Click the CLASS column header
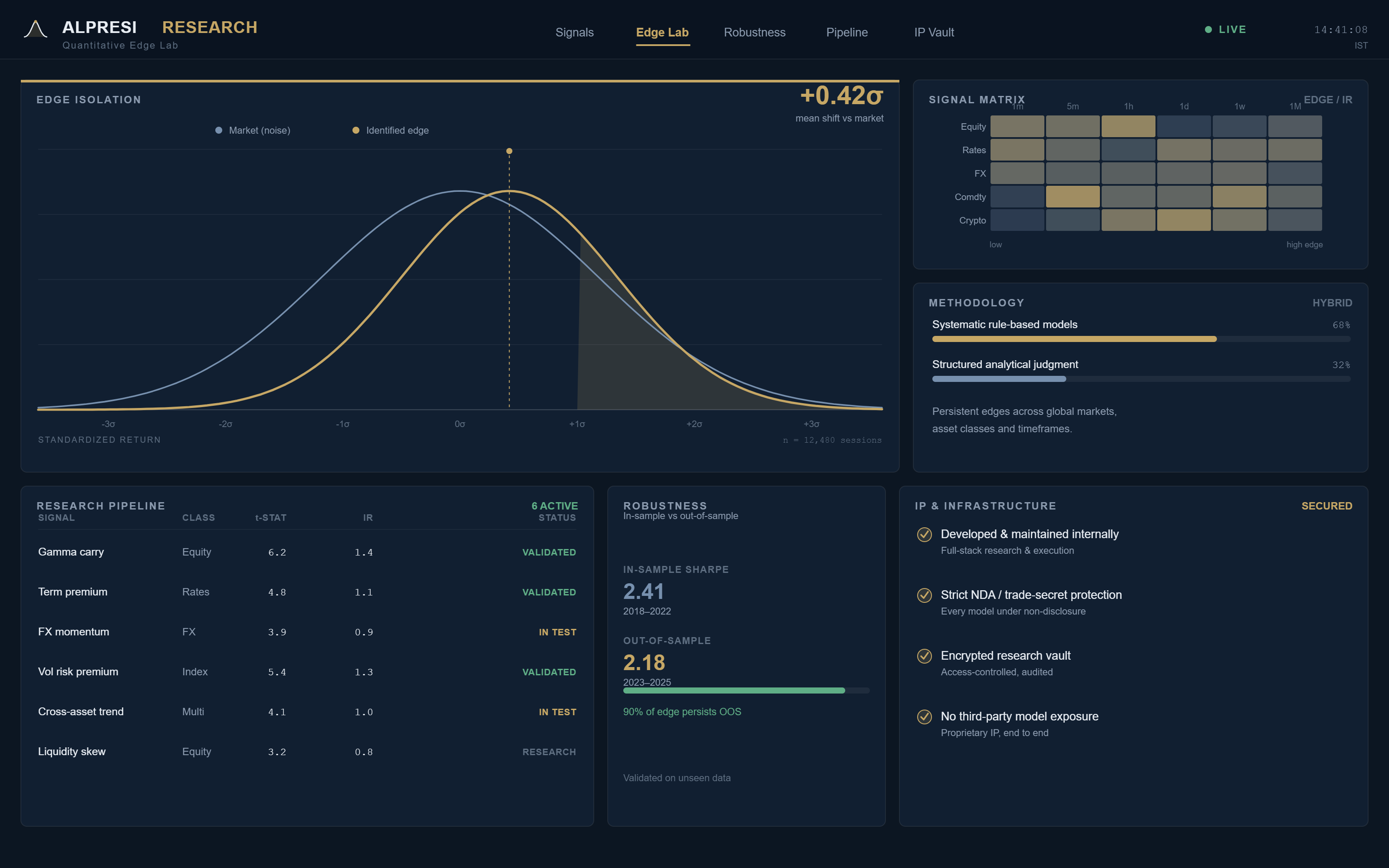1389x868 pixels. click(x=199, y=518)
